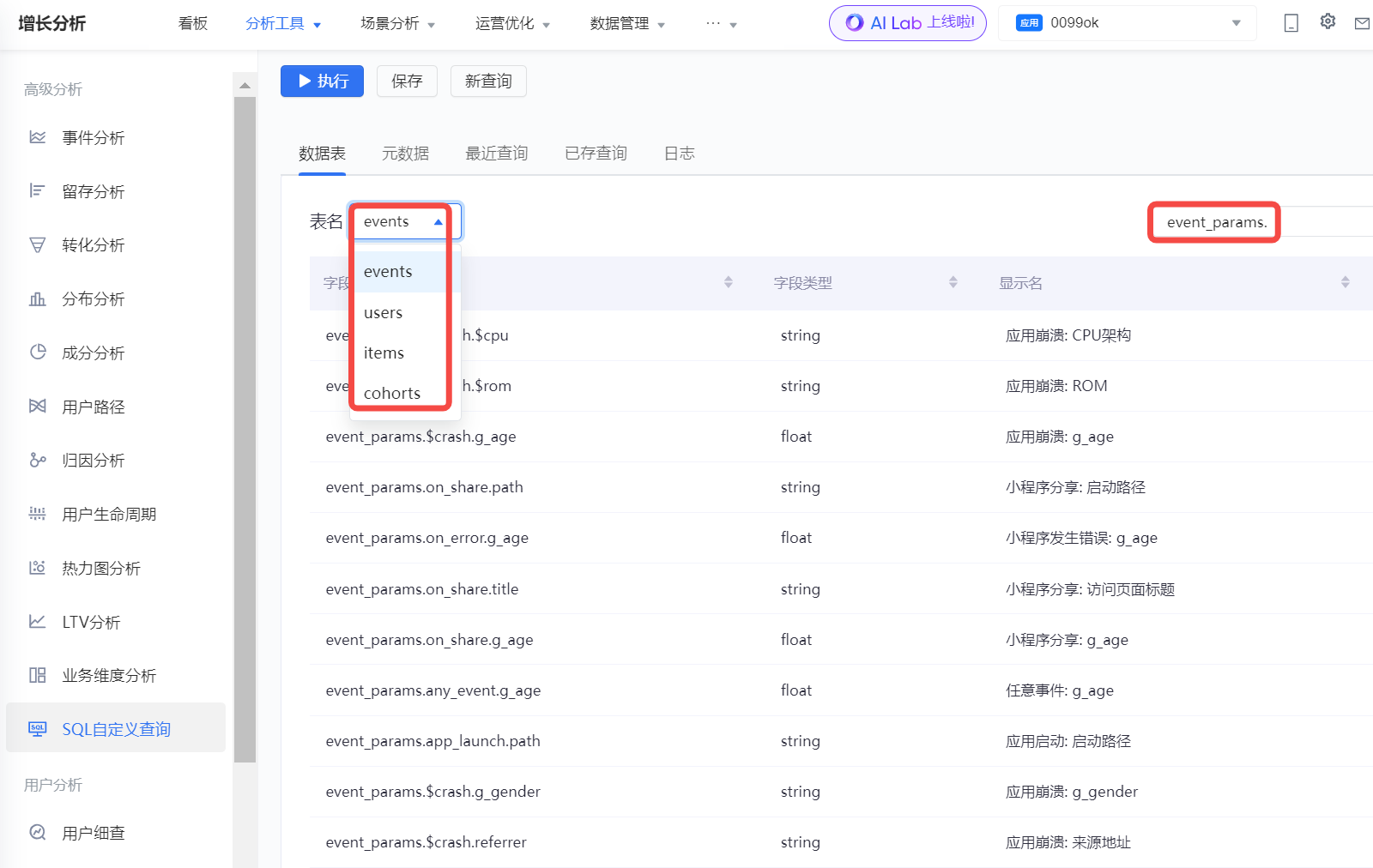Open 事件分析 in sidebar

pos(93,137)
